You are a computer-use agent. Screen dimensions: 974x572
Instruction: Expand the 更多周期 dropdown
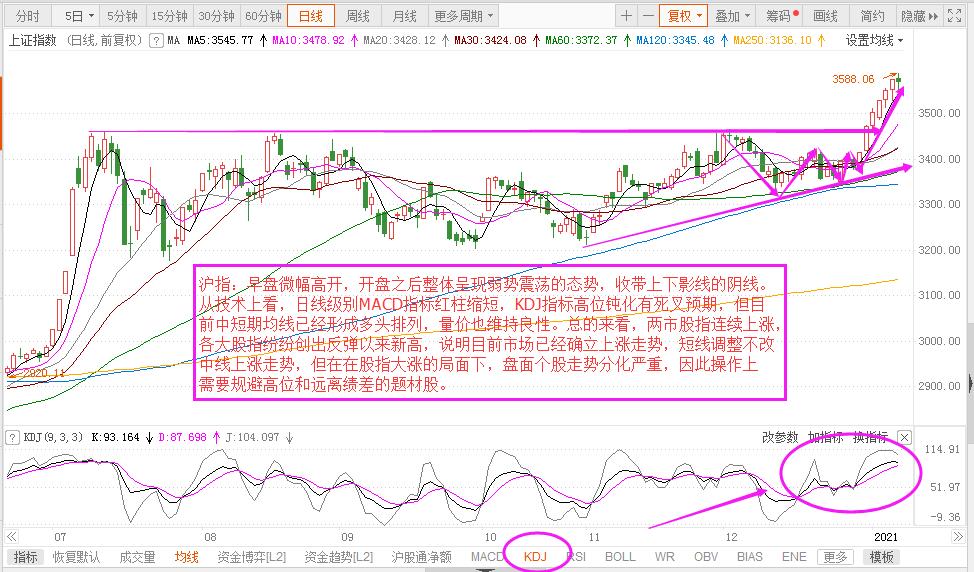point(463,16)
